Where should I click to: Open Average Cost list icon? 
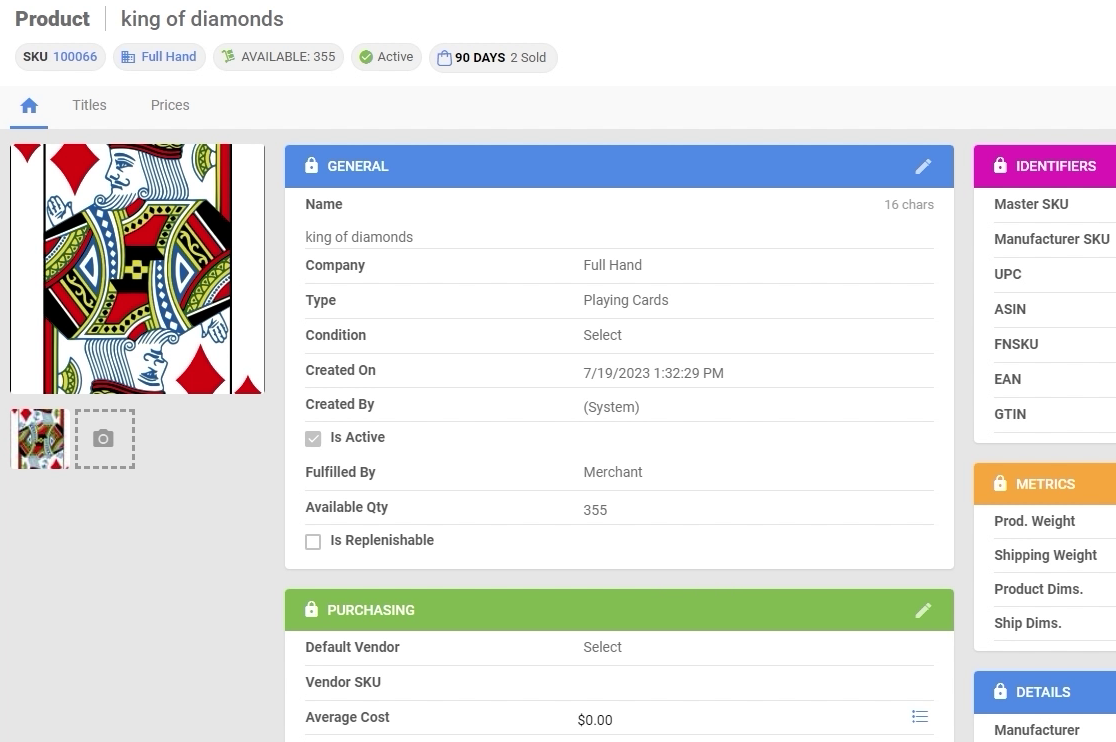[x=920, y=716]
